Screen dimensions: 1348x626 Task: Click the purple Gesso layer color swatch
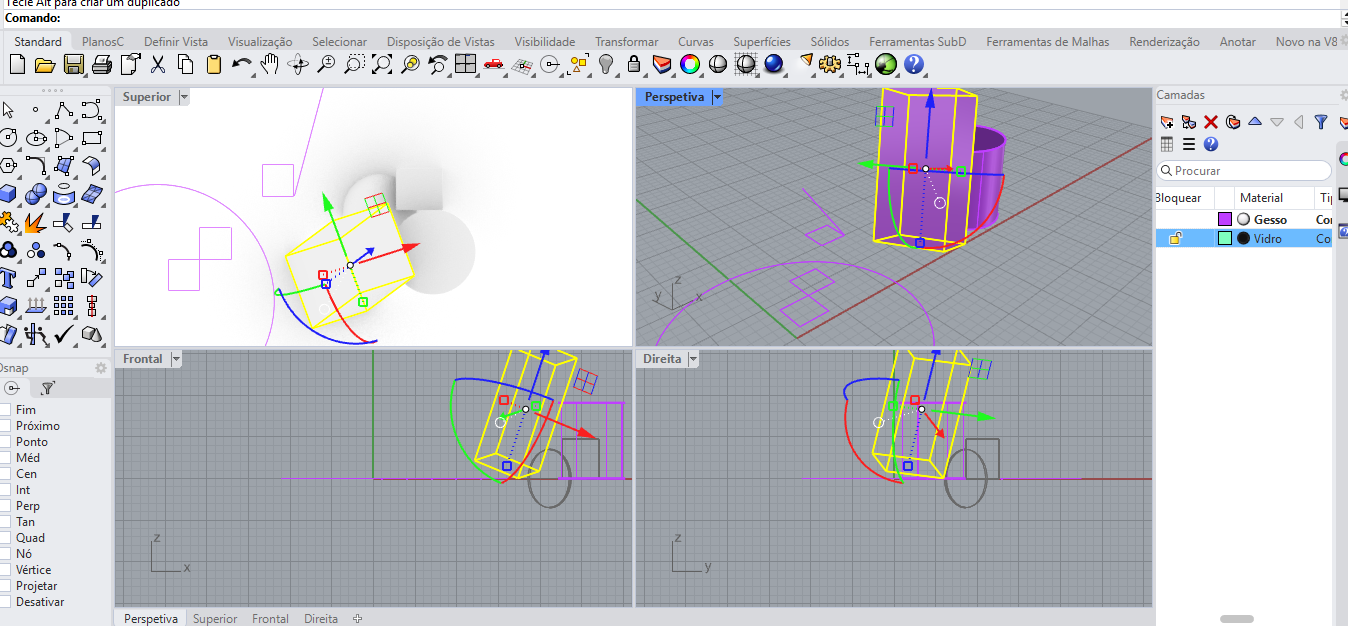1224,219
